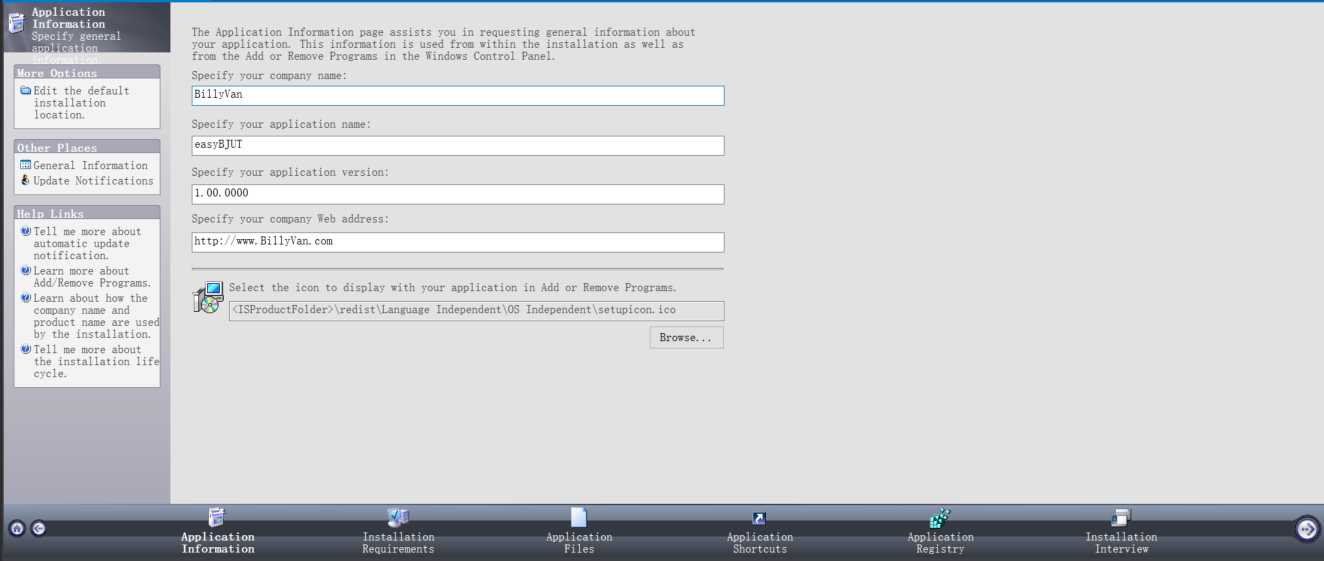Image resolution: width=1324 pixels, height=561 pixels.
Task: Click help icon for installation life cycle
Action: pos(26,350)
